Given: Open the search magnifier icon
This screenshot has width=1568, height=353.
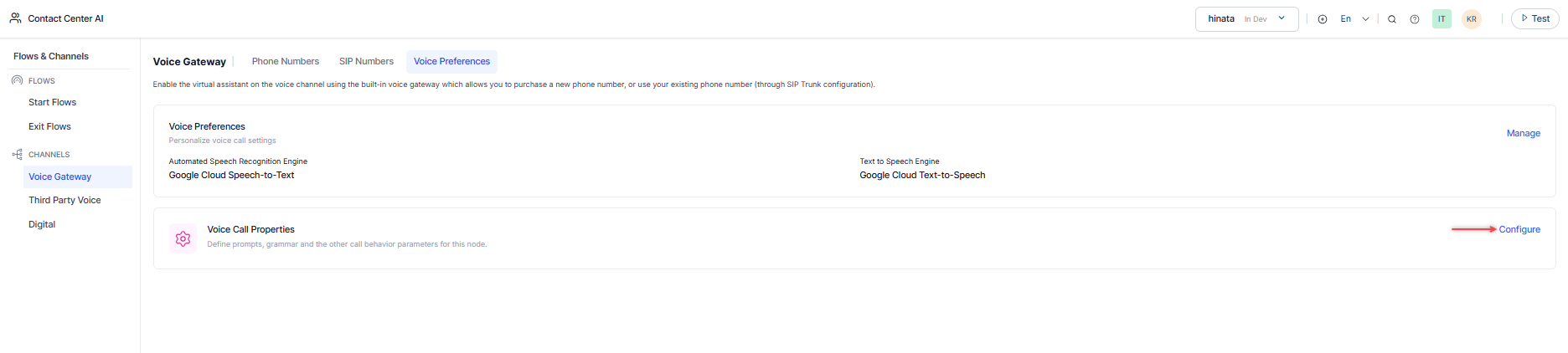Looking at the screenshot, I should (1392, 19).
